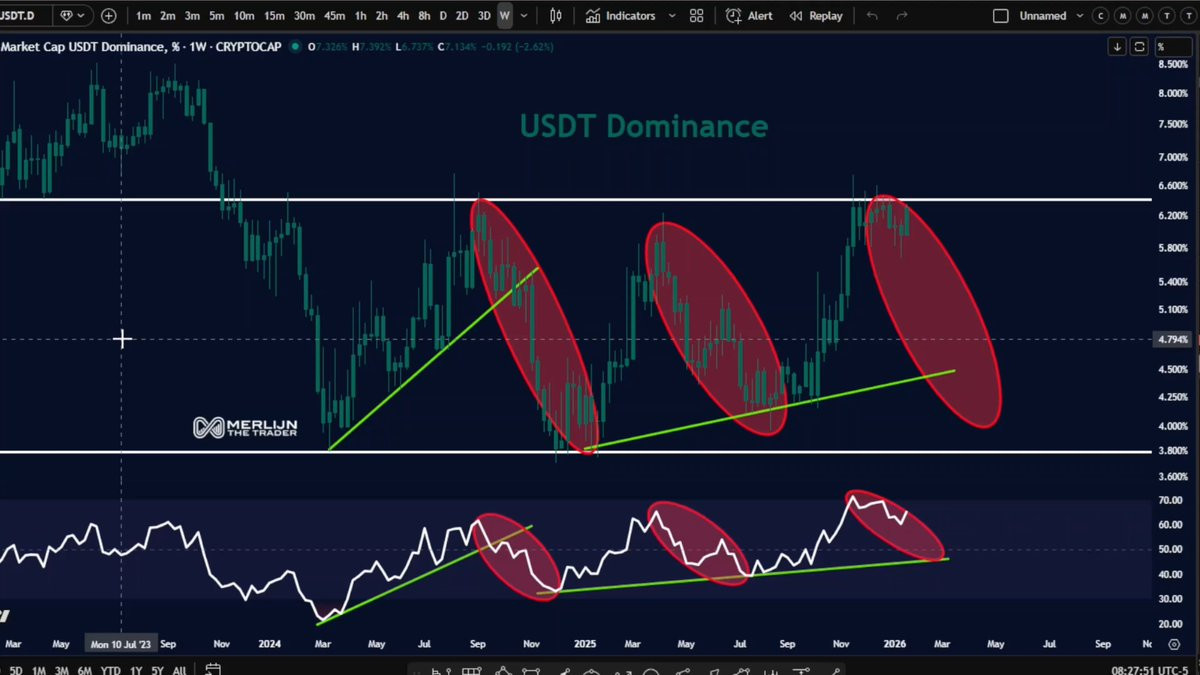This screenshot has width=1200, height=675.
Task: Click the add symbol plus icon
Action: 108,16
